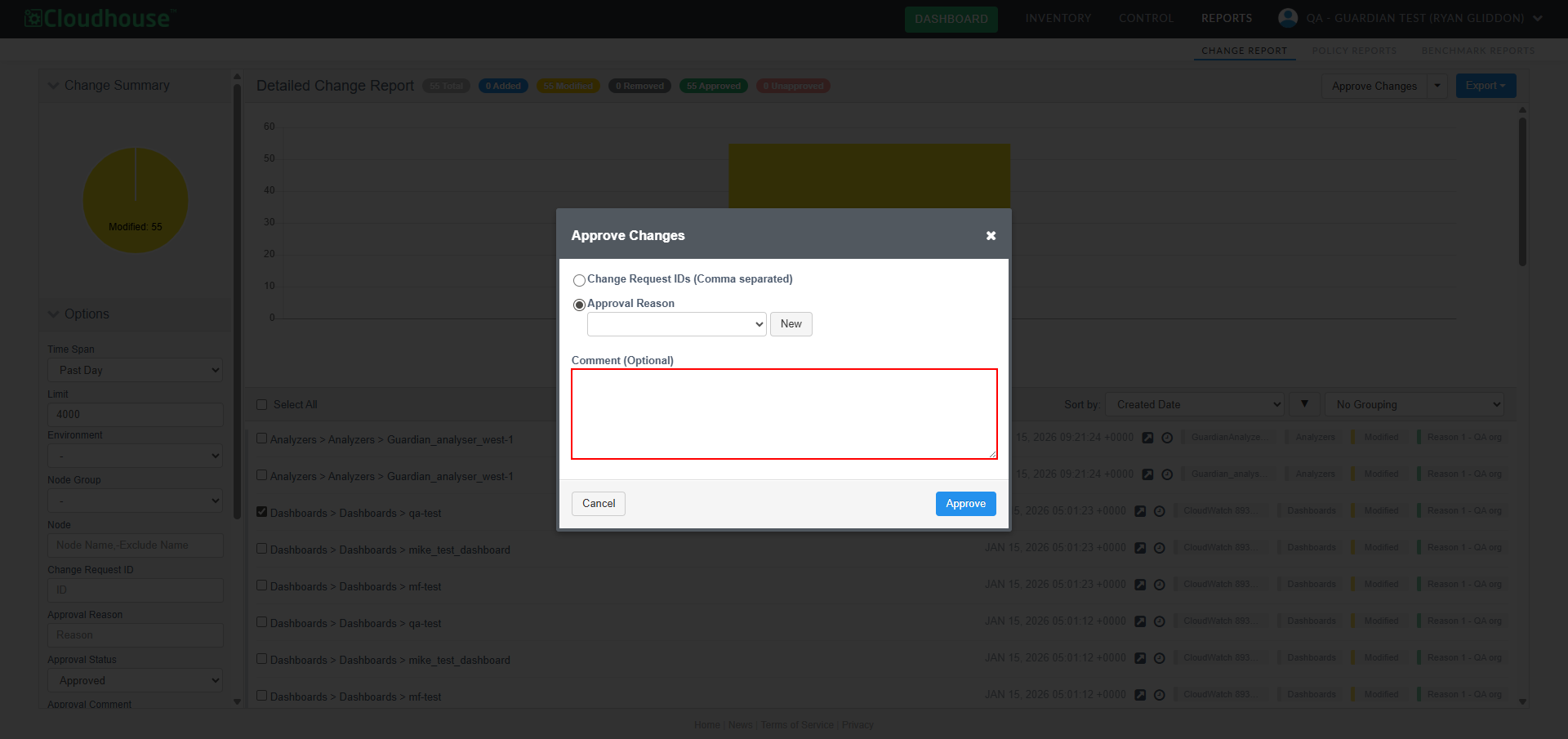1568x739 pixels.
Task: Click history clock icon on mf-test 05:01:23 row
Action: (x=1159, y=585)
